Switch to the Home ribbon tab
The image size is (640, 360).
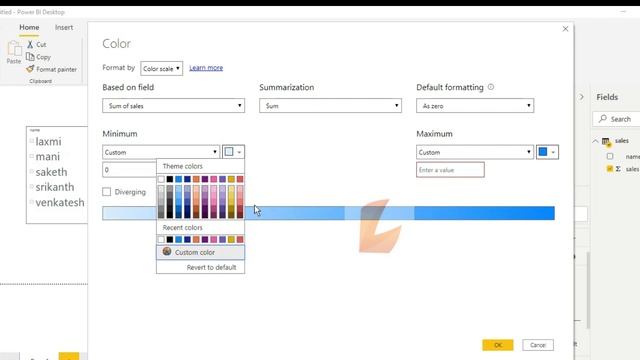(29, 27)
